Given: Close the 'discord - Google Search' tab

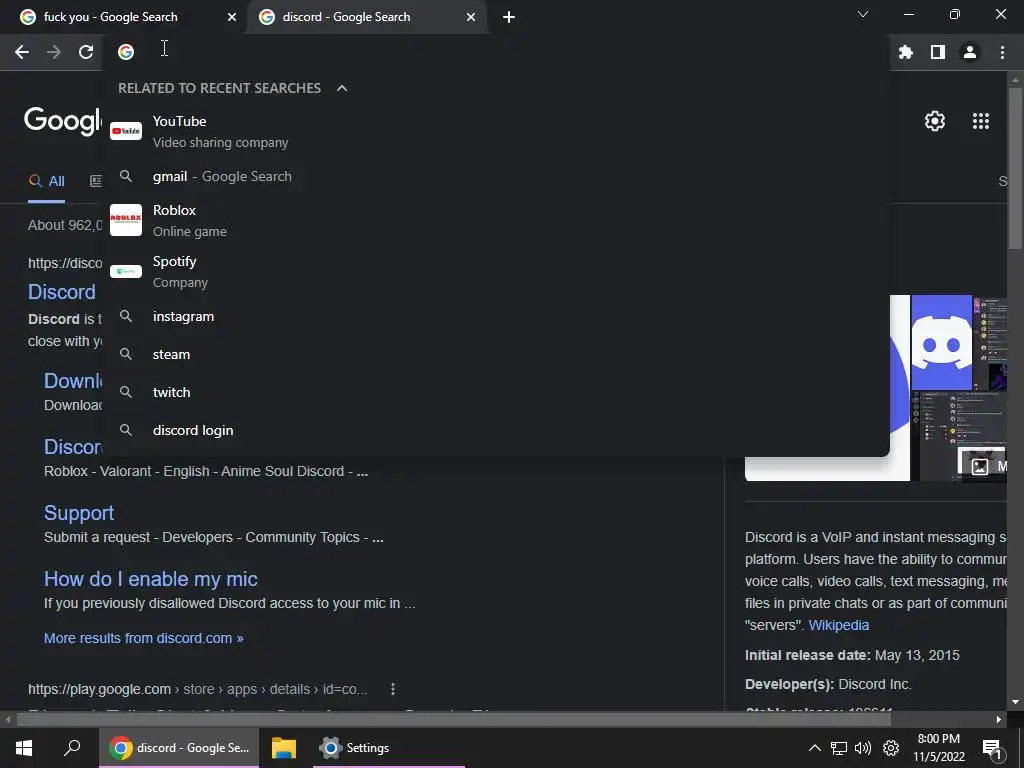Looking at the screenshot, I should coord(471,17).
